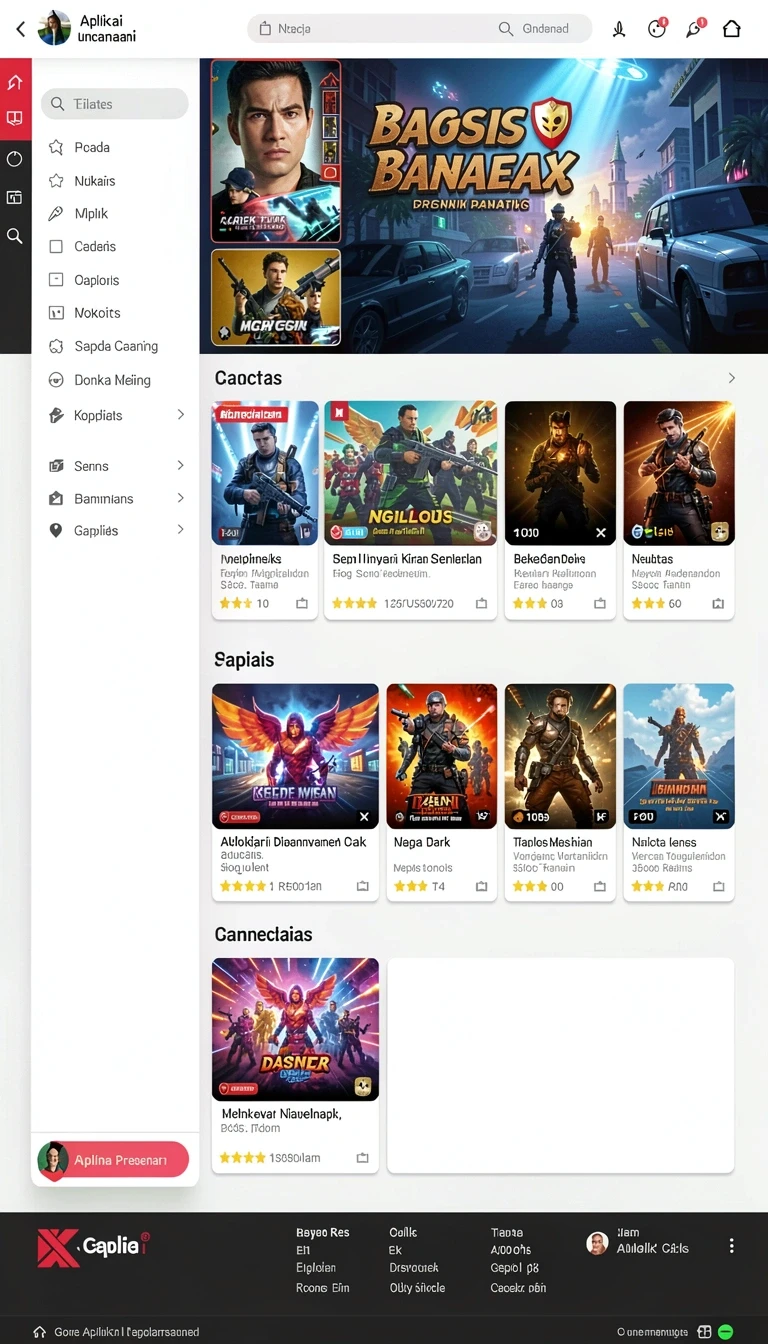Expand the Caoctas section arrow
The image size is (768, 1344).
(x=732, y=378)
